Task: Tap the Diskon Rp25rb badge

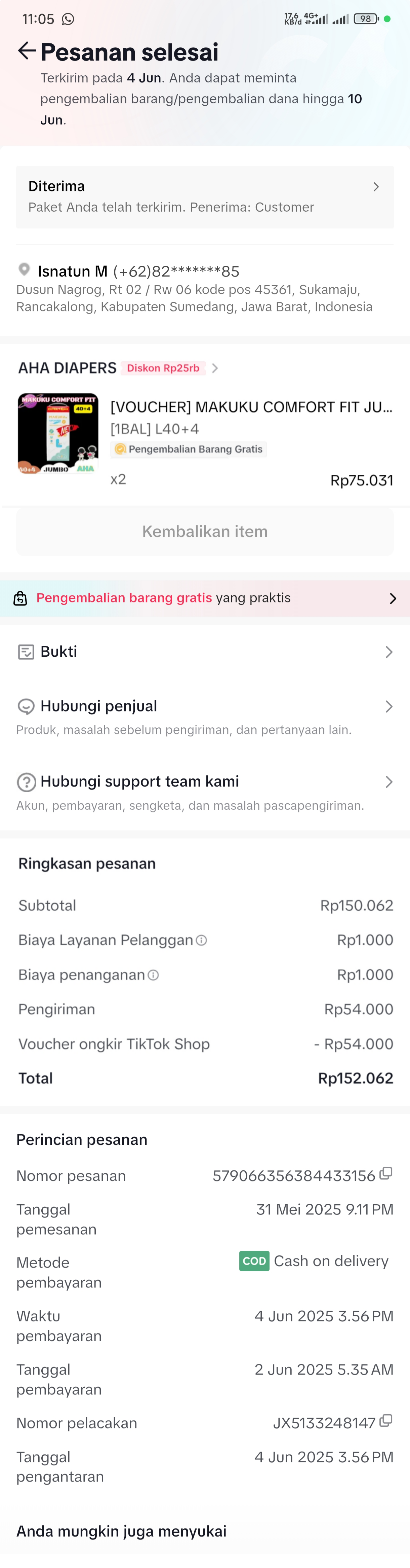Action: pos(163,368)
